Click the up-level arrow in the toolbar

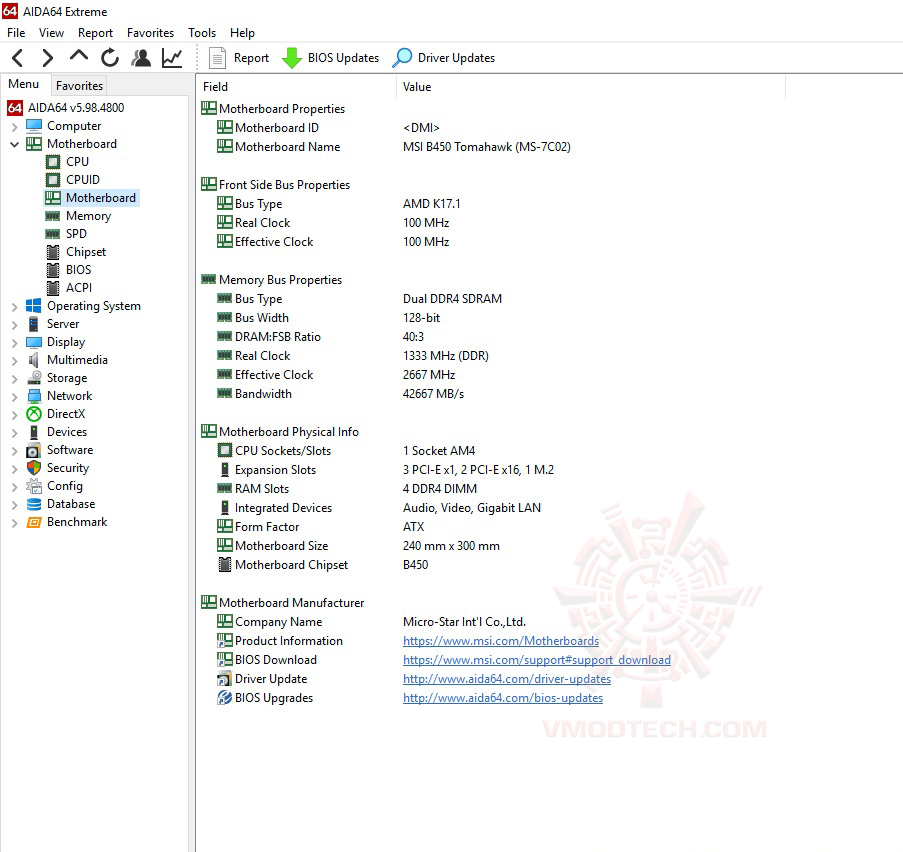pyautogui.click(x=78, y=56)
